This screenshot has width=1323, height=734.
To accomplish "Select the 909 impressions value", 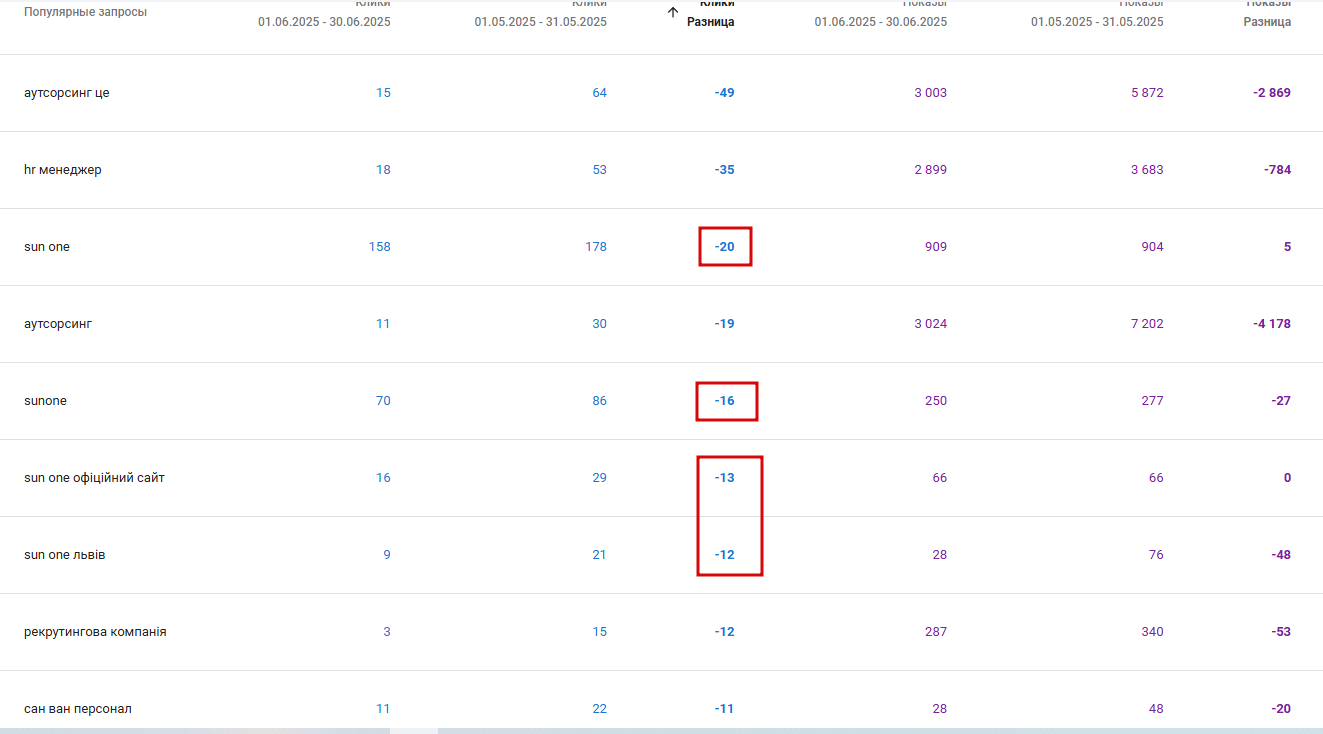I will coord(936,247).
